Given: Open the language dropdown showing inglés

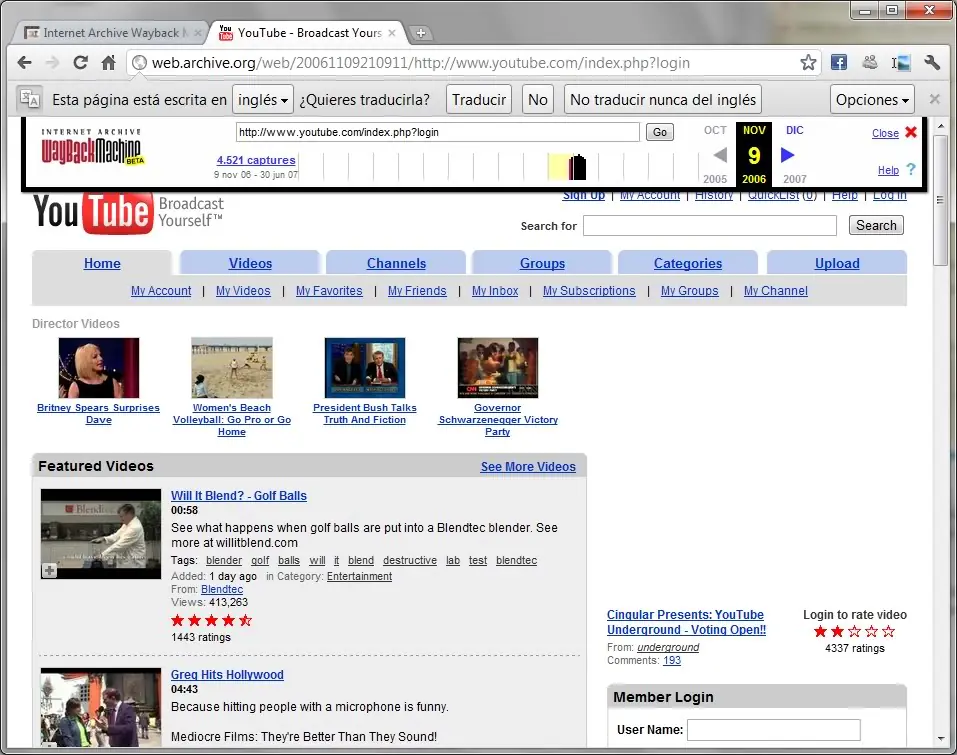Looking at the screenshot, I should click(263, 99).
